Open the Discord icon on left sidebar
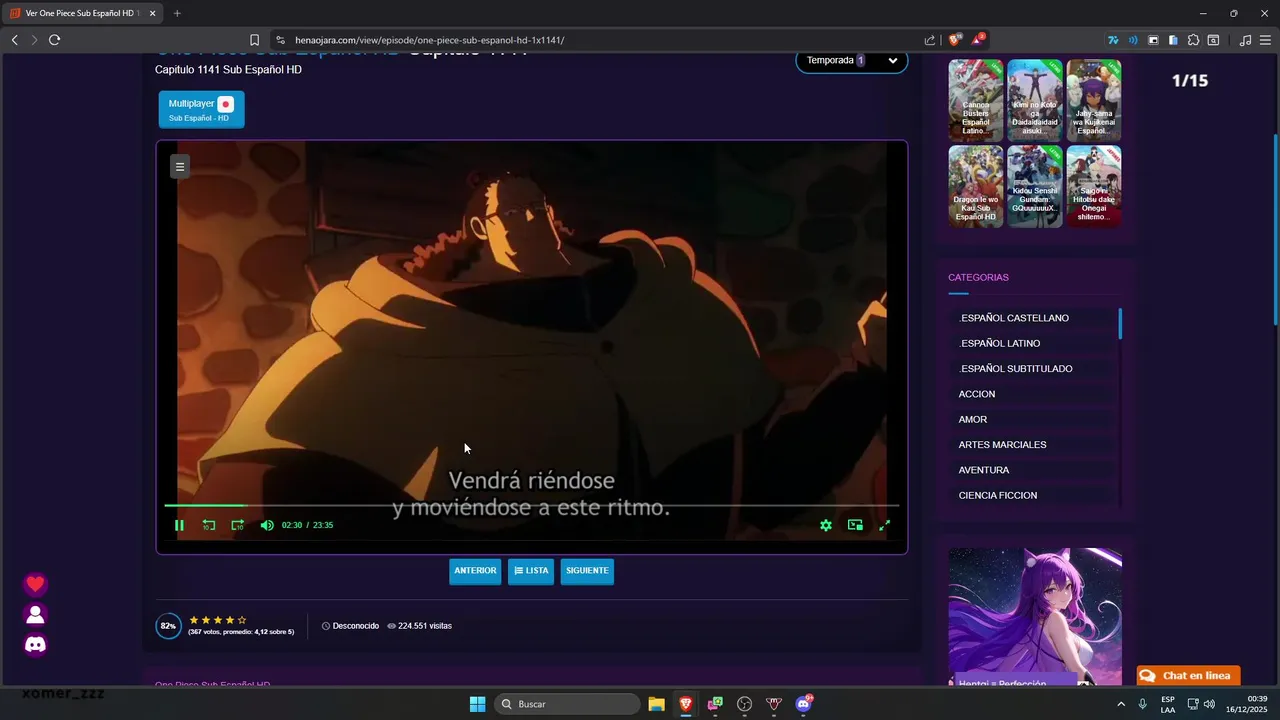The image size is (1280, 720). (x=35, y=645)
